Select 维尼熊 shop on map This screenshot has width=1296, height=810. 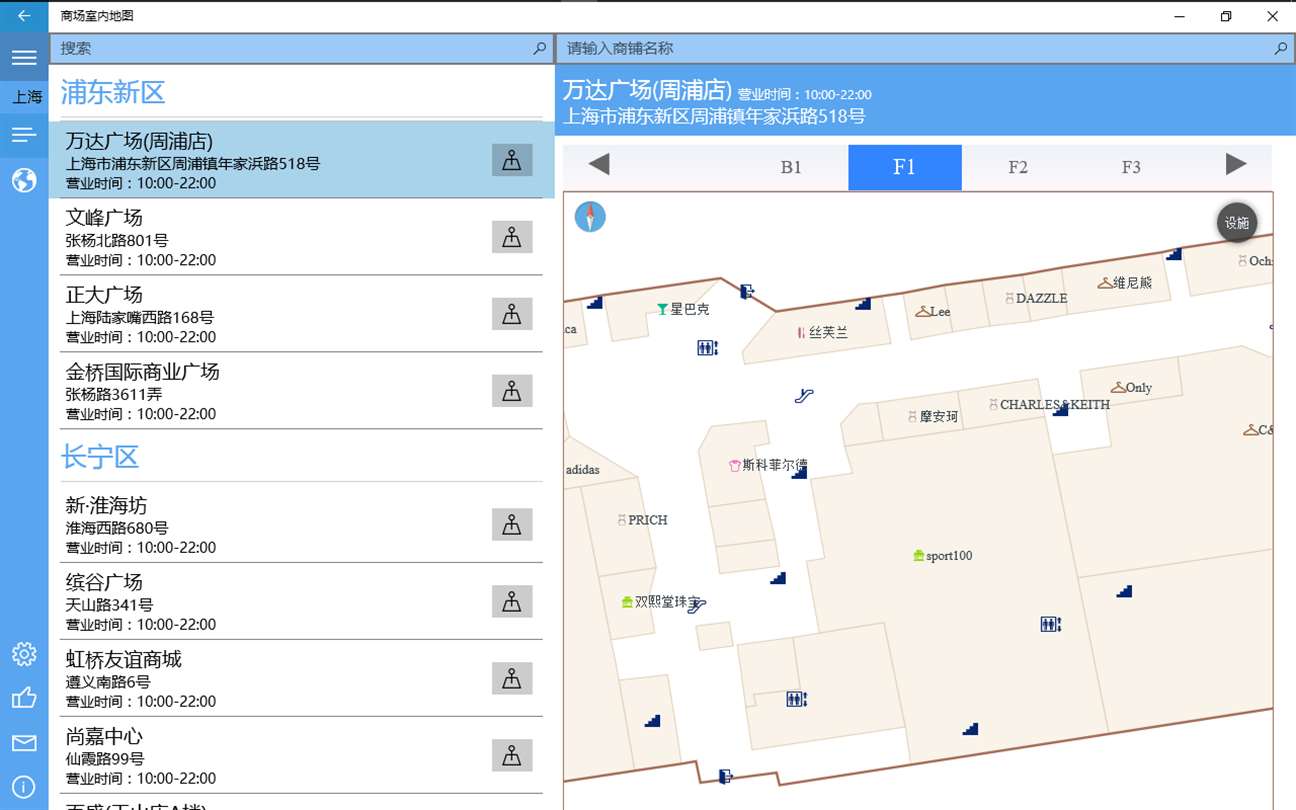click(1125, 283)
